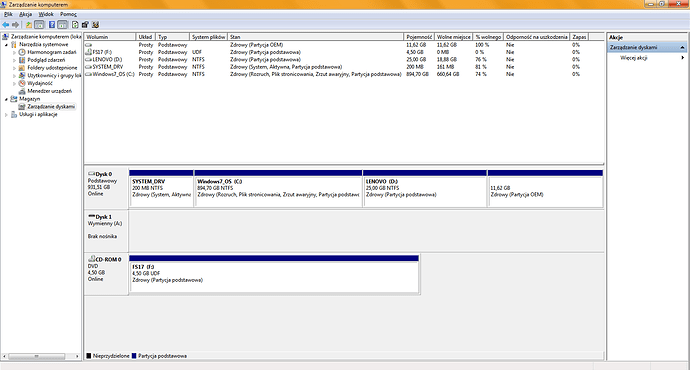Click the Wydajność icon in the tree
Image resolution: width=690 pixels, height=370 pixels.
click(22, 83)
